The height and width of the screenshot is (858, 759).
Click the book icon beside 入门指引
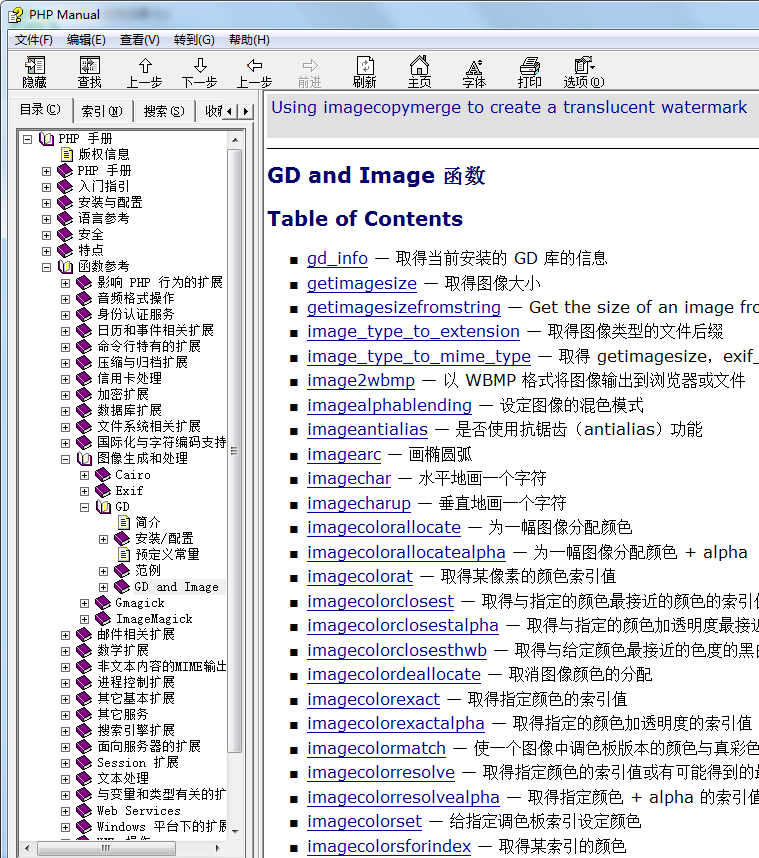65,187
